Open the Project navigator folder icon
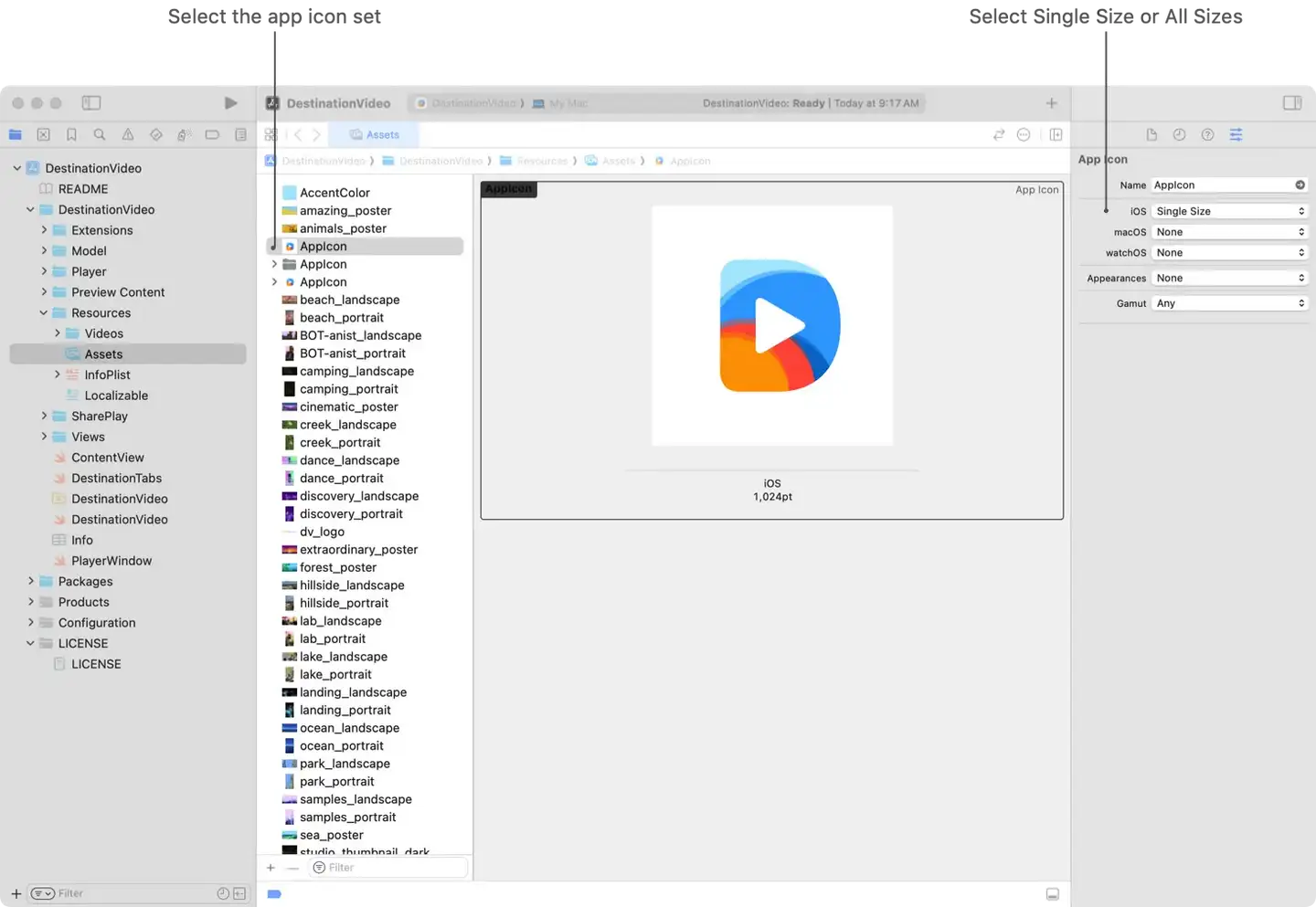 (x=16, y=134)
